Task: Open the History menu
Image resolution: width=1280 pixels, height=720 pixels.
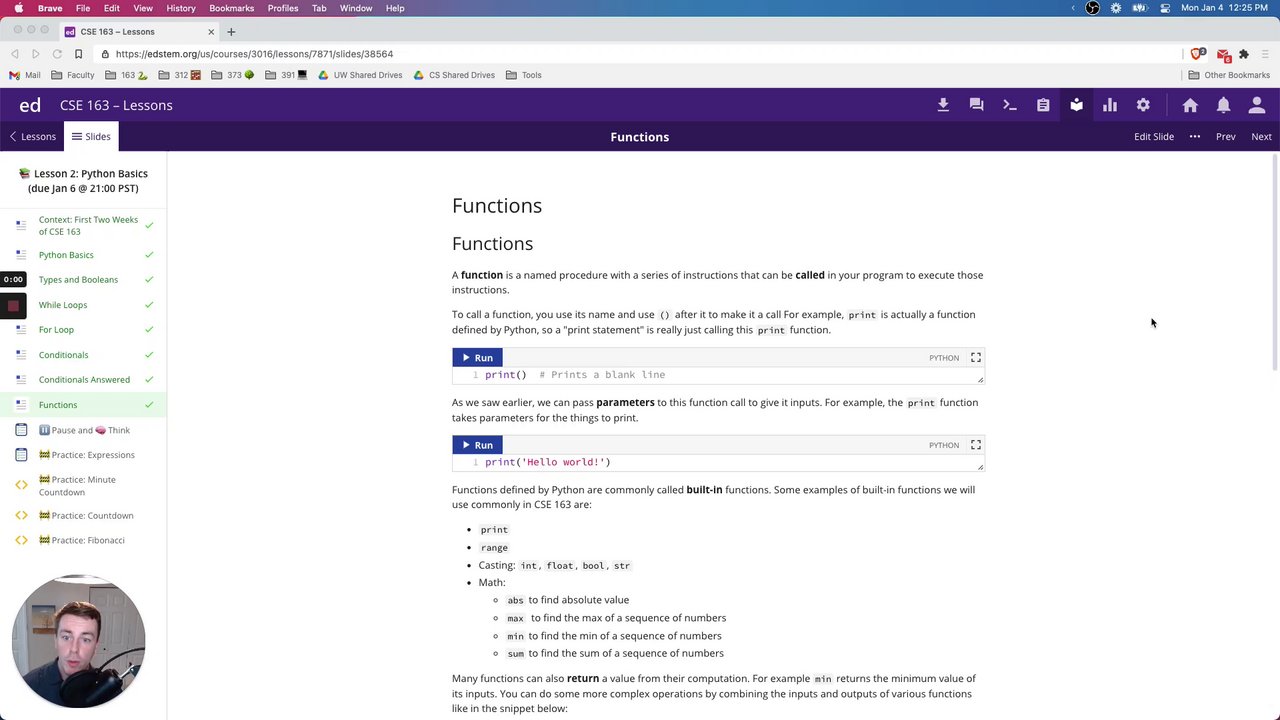Action: point(181,8)
